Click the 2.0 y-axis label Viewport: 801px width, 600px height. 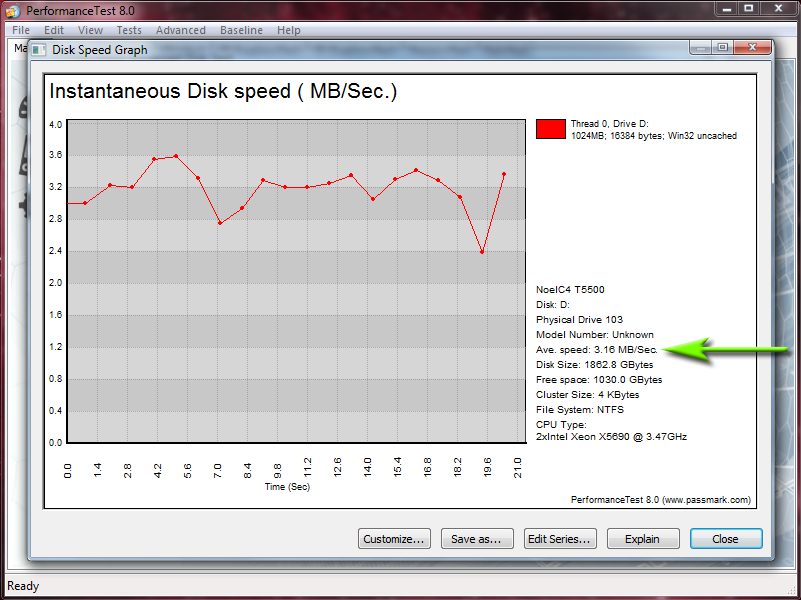55,283
